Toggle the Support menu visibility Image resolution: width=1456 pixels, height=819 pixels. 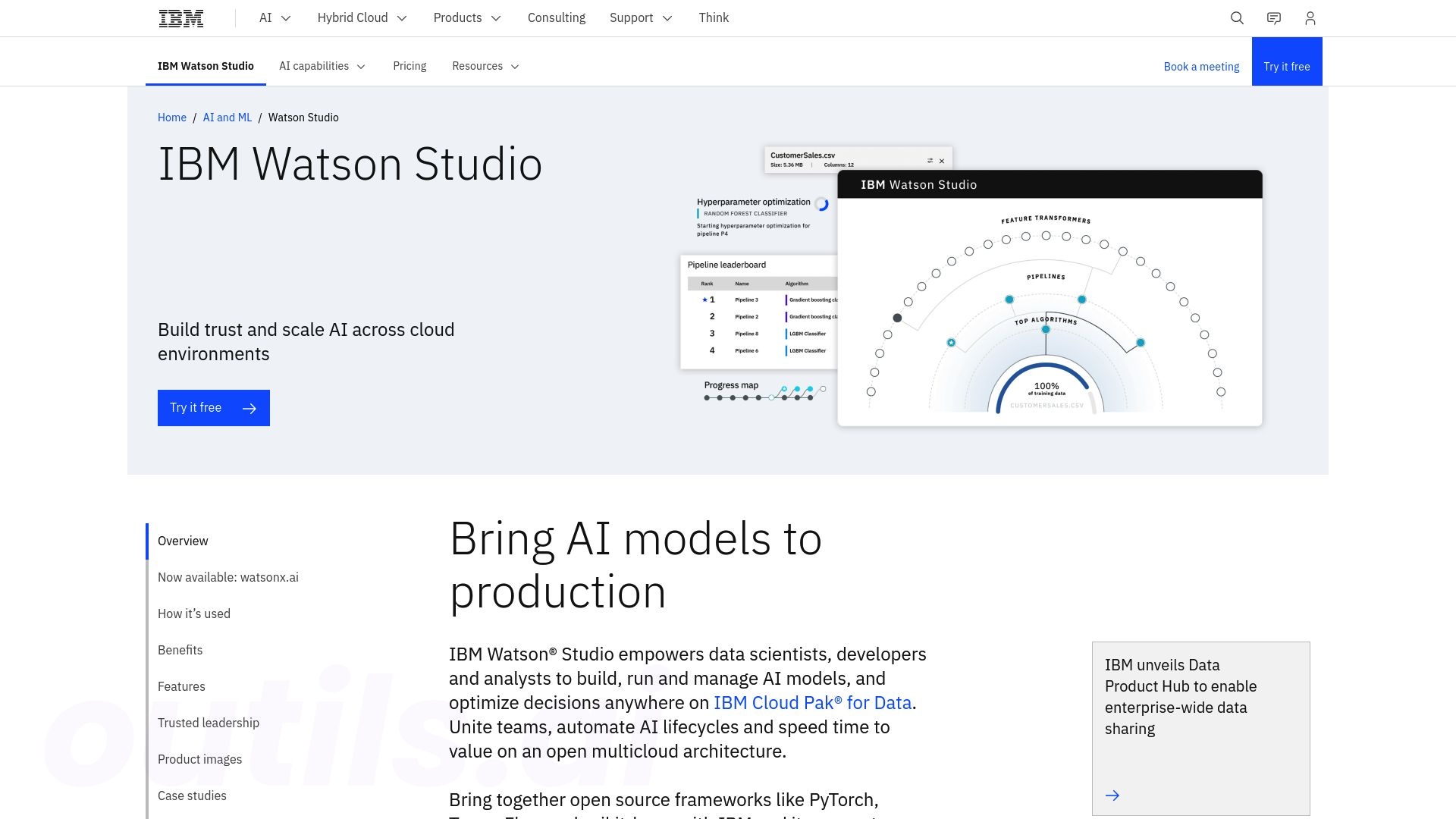click(640, 17)
